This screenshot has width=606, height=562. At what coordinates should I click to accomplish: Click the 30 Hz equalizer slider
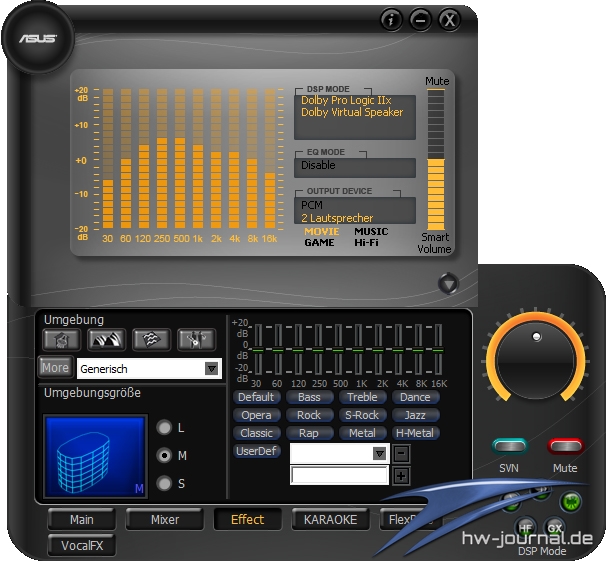pos(258,349)
